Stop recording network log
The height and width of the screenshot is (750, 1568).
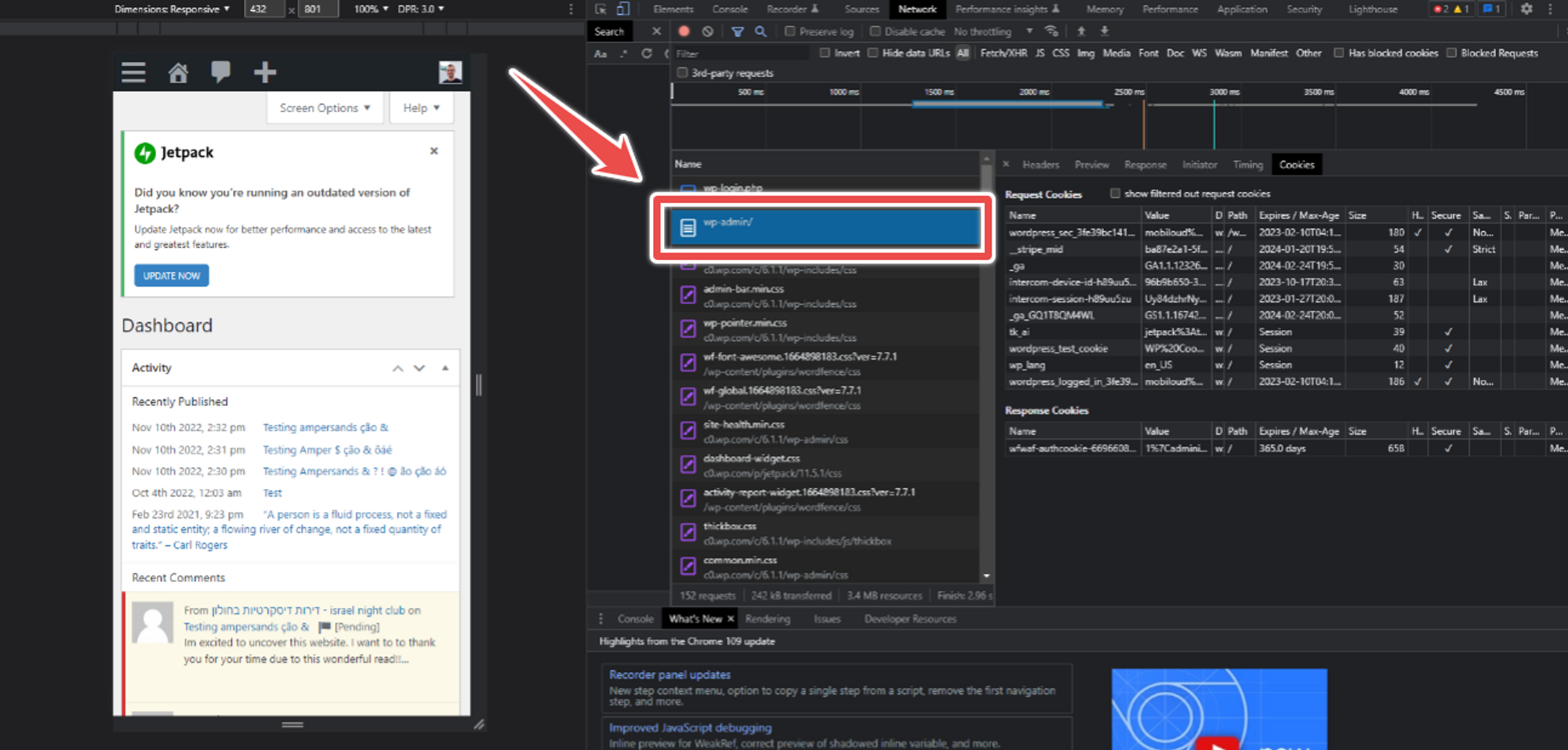coord(684,31)
